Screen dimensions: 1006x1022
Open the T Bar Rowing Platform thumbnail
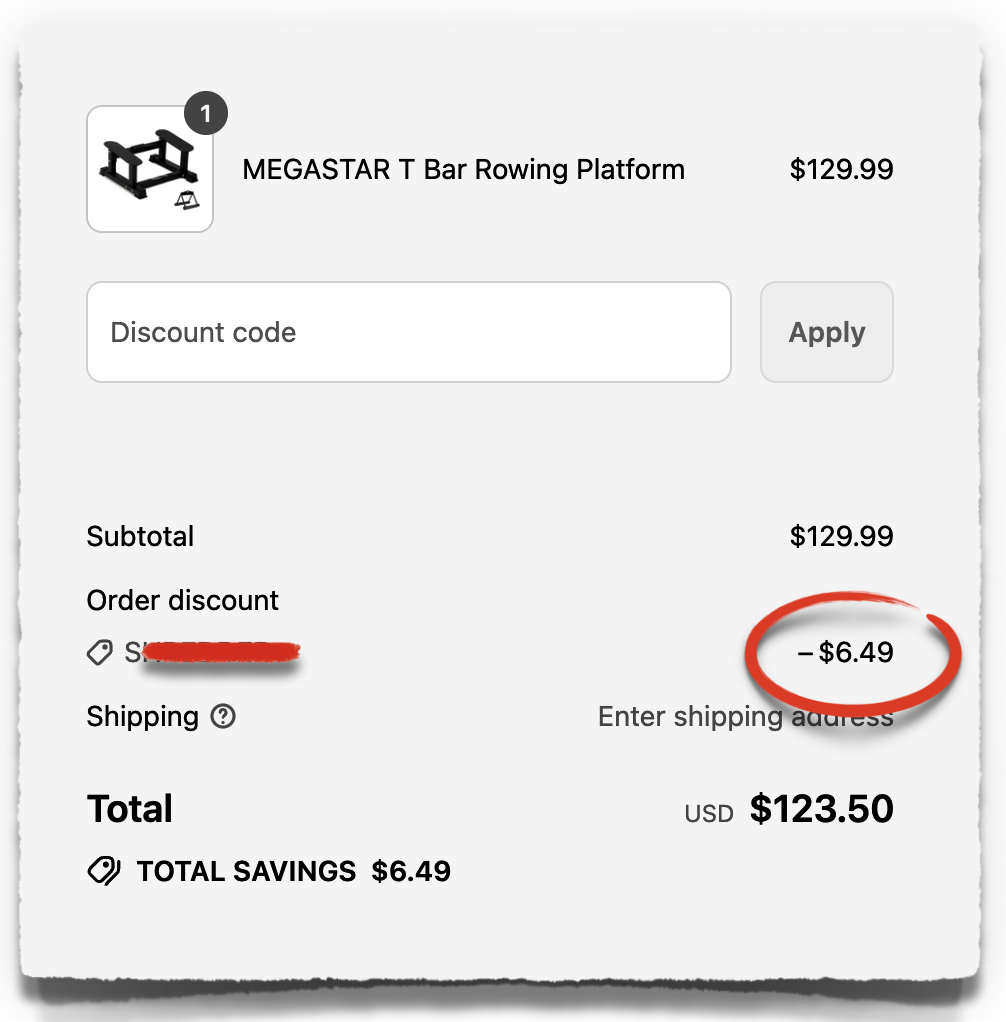point(150,170)
